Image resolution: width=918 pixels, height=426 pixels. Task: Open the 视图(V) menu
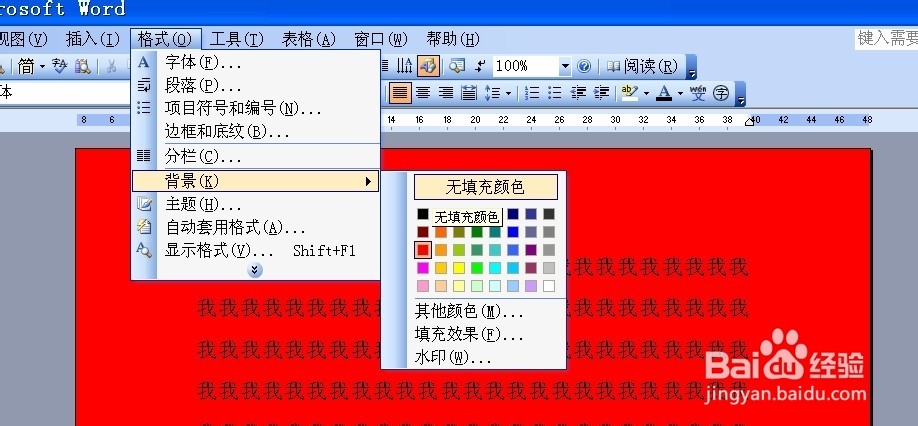pos(22,39)
